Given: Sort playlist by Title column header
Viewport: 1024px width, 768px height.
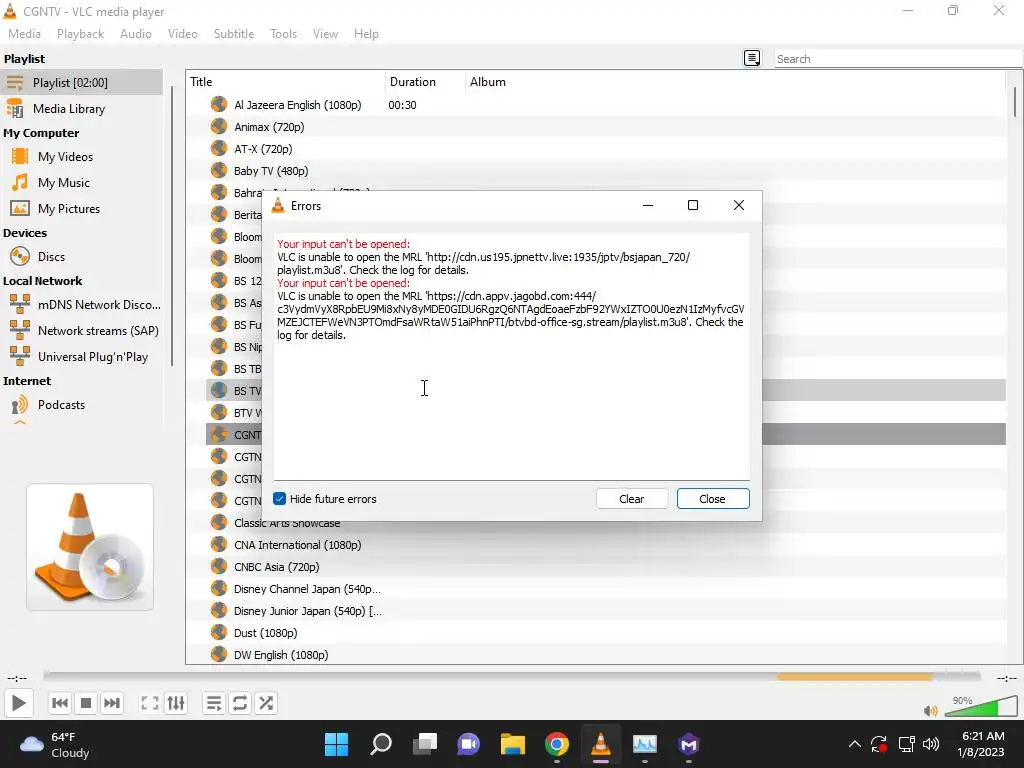Looking at the screenshot, I should pos(285,82).
